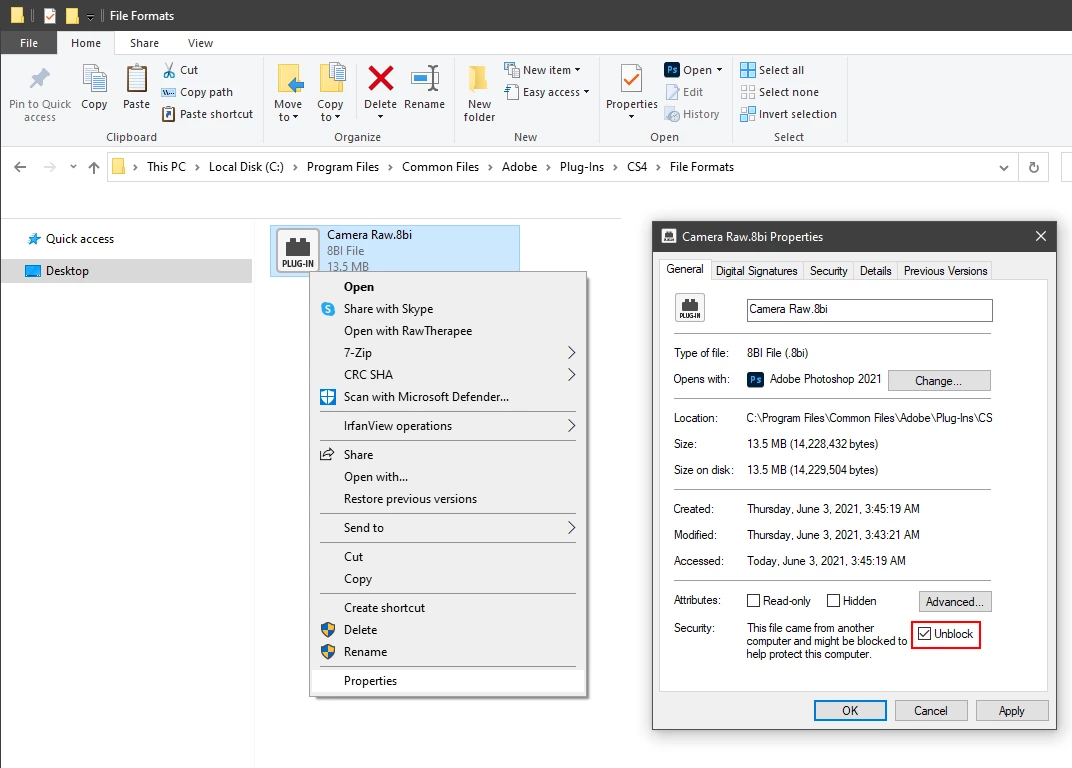Image resolution: width=1072 pixels, height=768 pixels.
Task: Click Select all in ribbon
Action: [772, 70]
